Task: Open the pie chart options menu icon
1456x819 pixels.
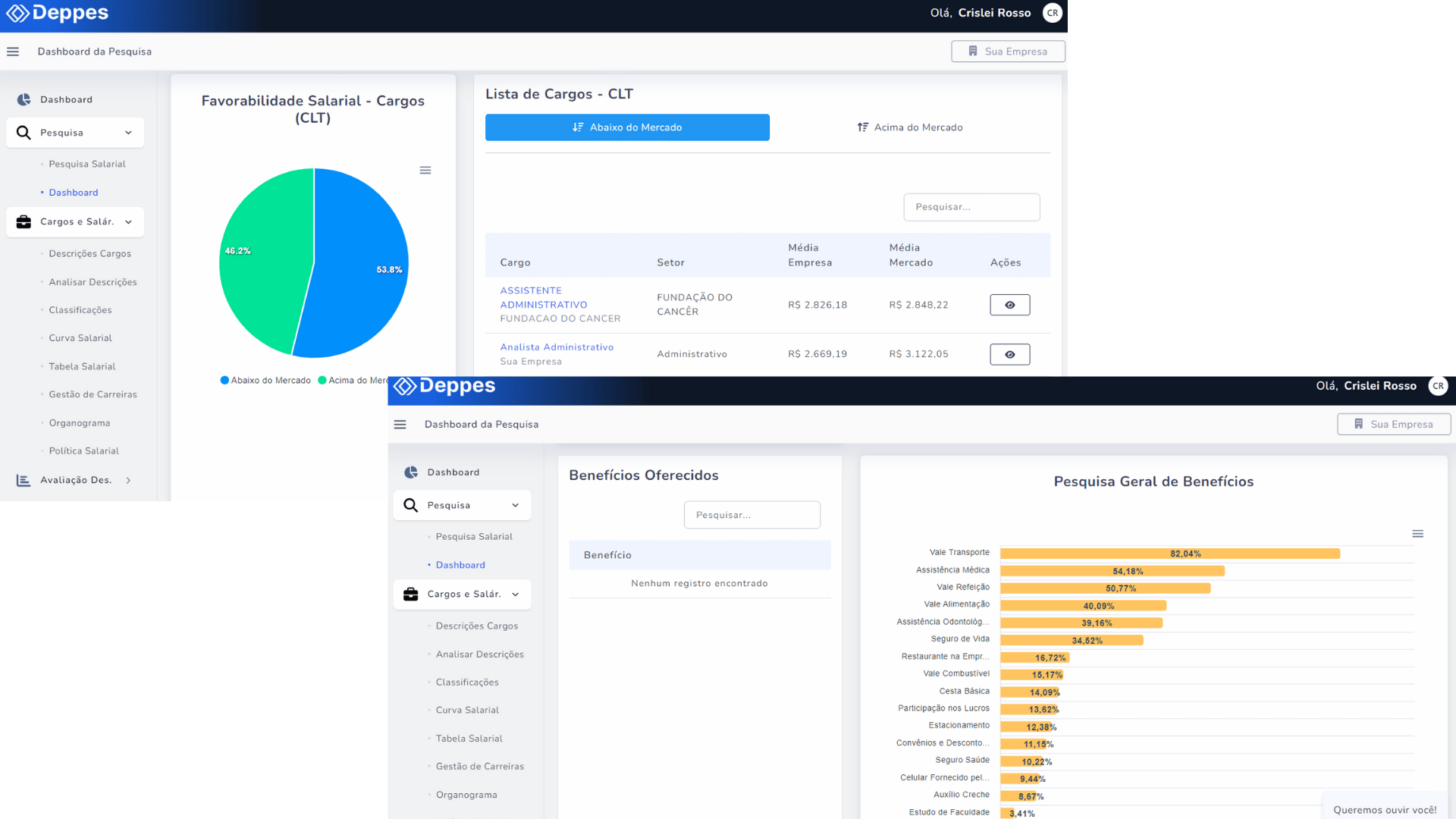Action: coord(425,171)
